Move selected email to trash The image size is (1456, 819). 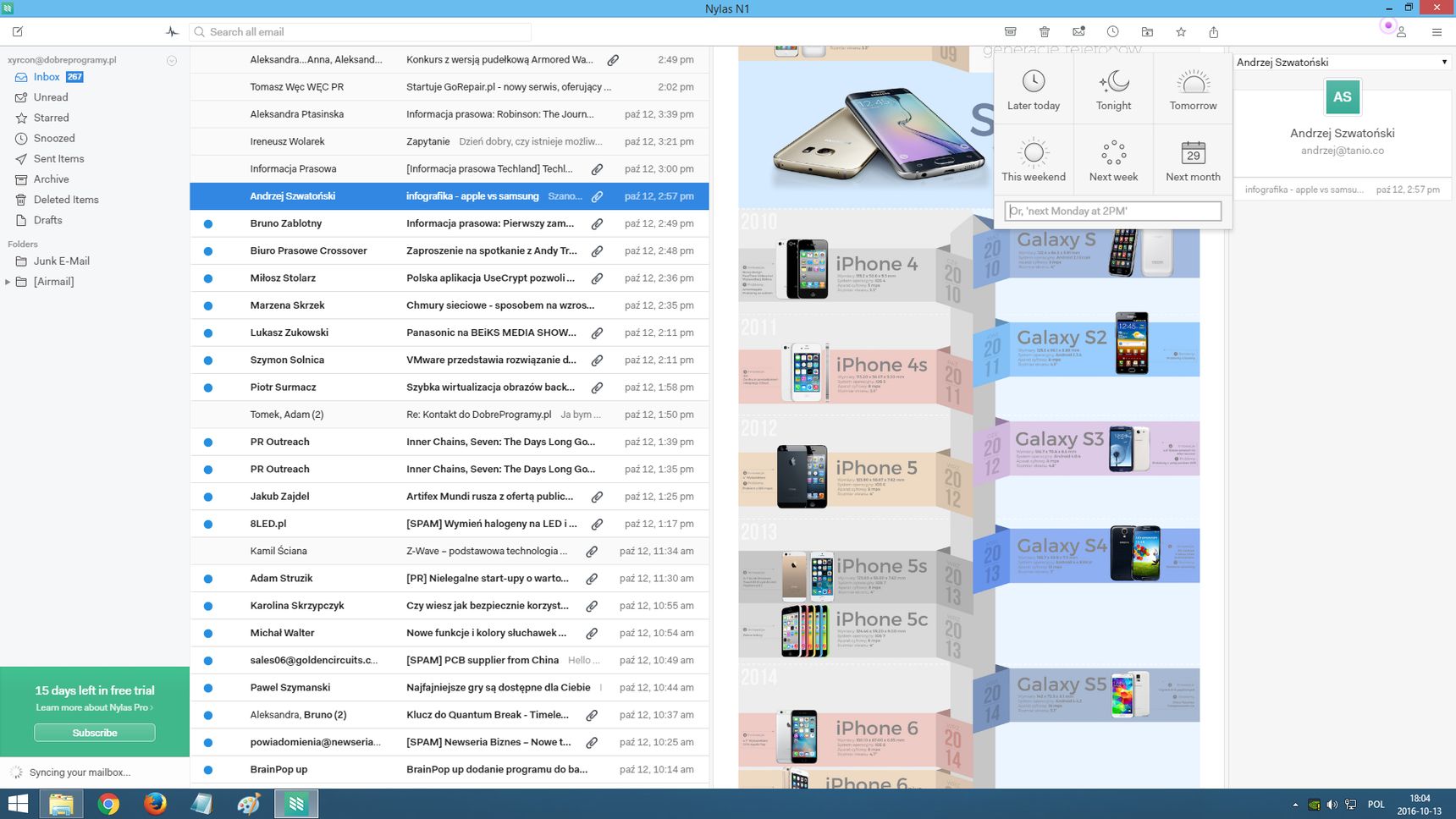click(x=1045, y=32)
